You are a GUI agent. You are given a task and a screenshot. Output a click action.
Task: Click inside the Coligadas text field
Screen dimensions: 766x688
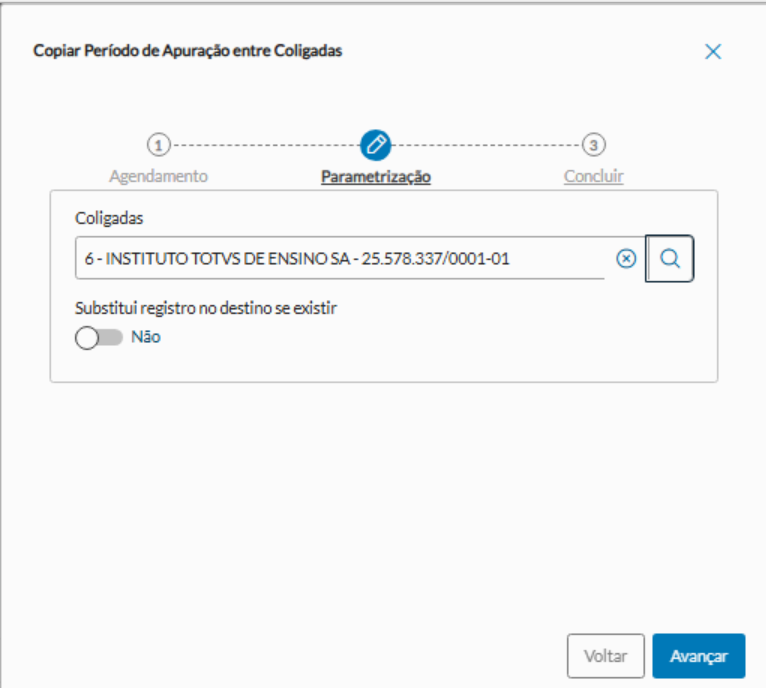click(340, 259)
